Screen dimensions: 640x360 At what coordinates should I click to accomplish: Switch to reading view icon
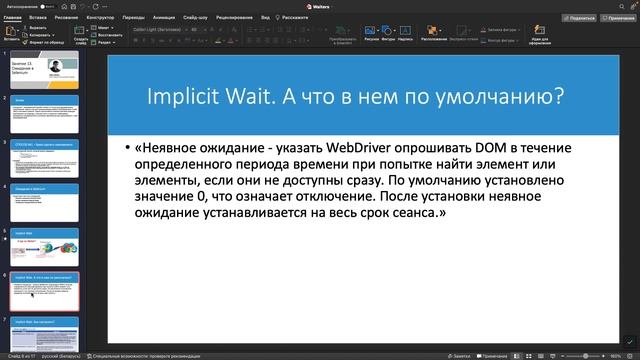pos(541,356)
